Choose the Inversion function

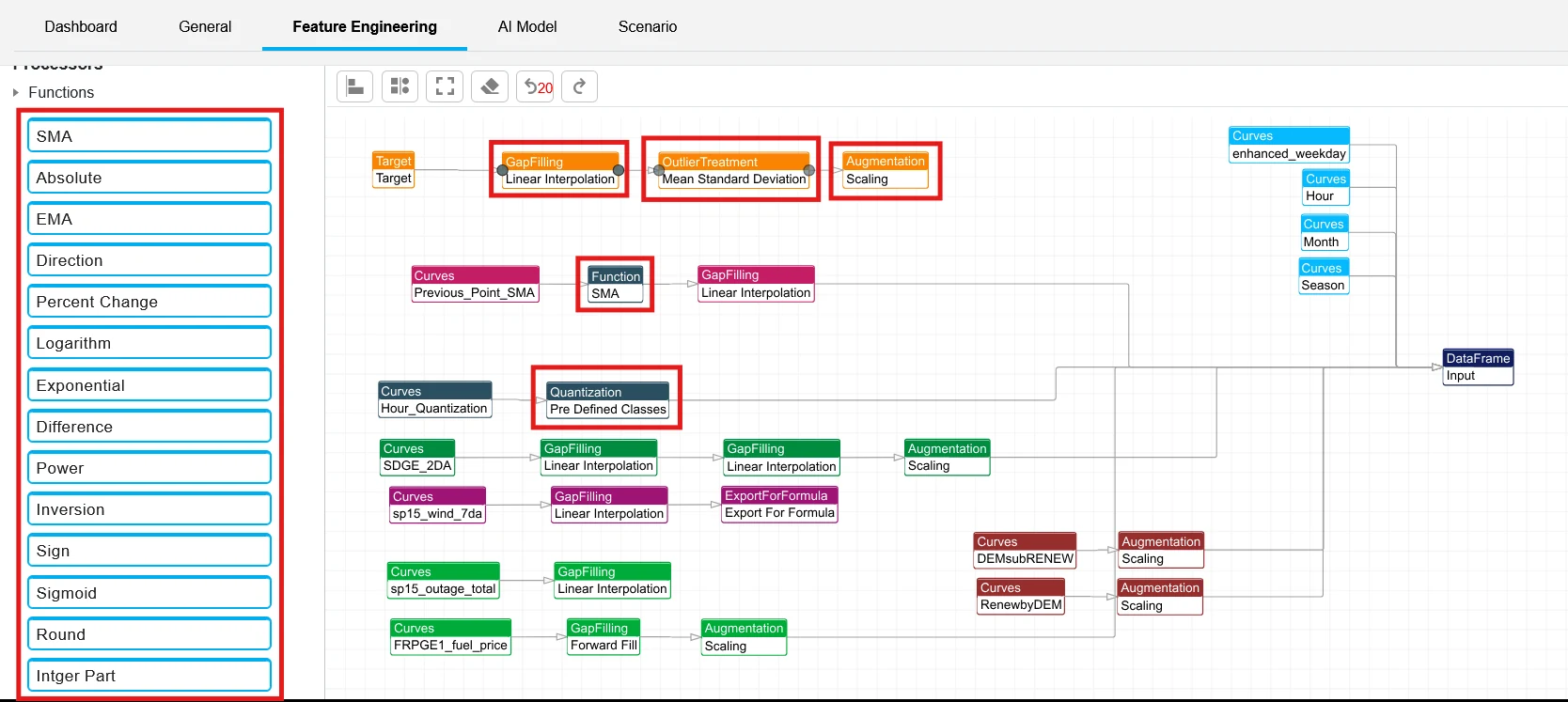point(149,509)
